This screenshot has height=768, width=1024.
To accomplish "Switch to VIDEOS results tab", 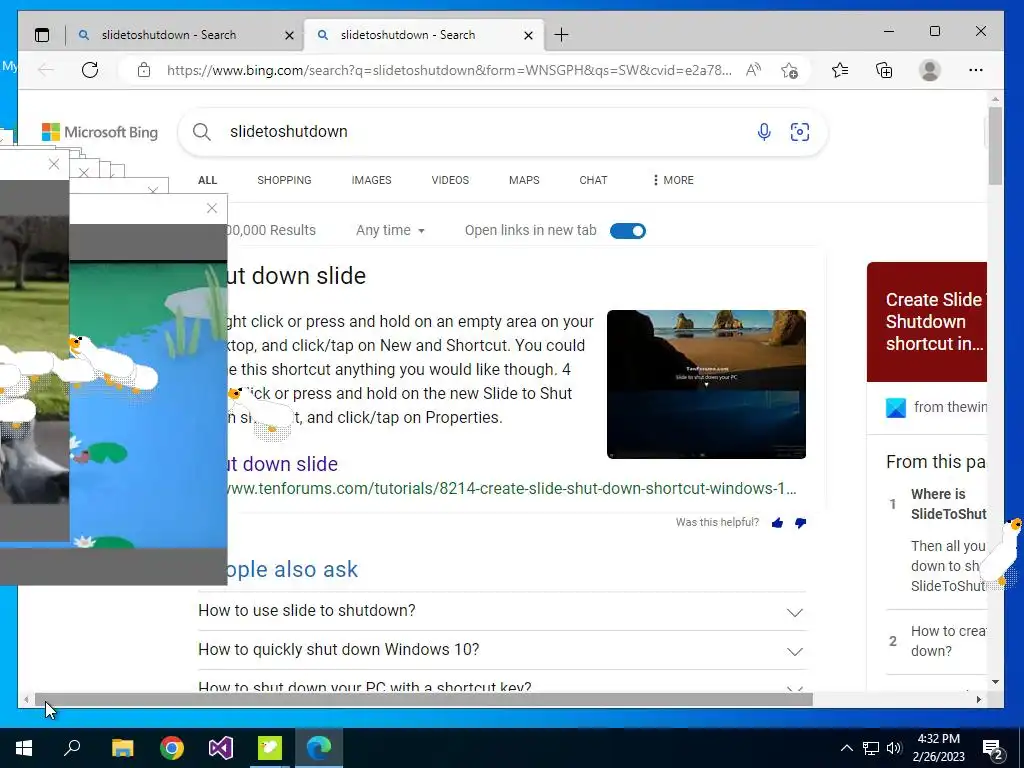I will point(450,180).
